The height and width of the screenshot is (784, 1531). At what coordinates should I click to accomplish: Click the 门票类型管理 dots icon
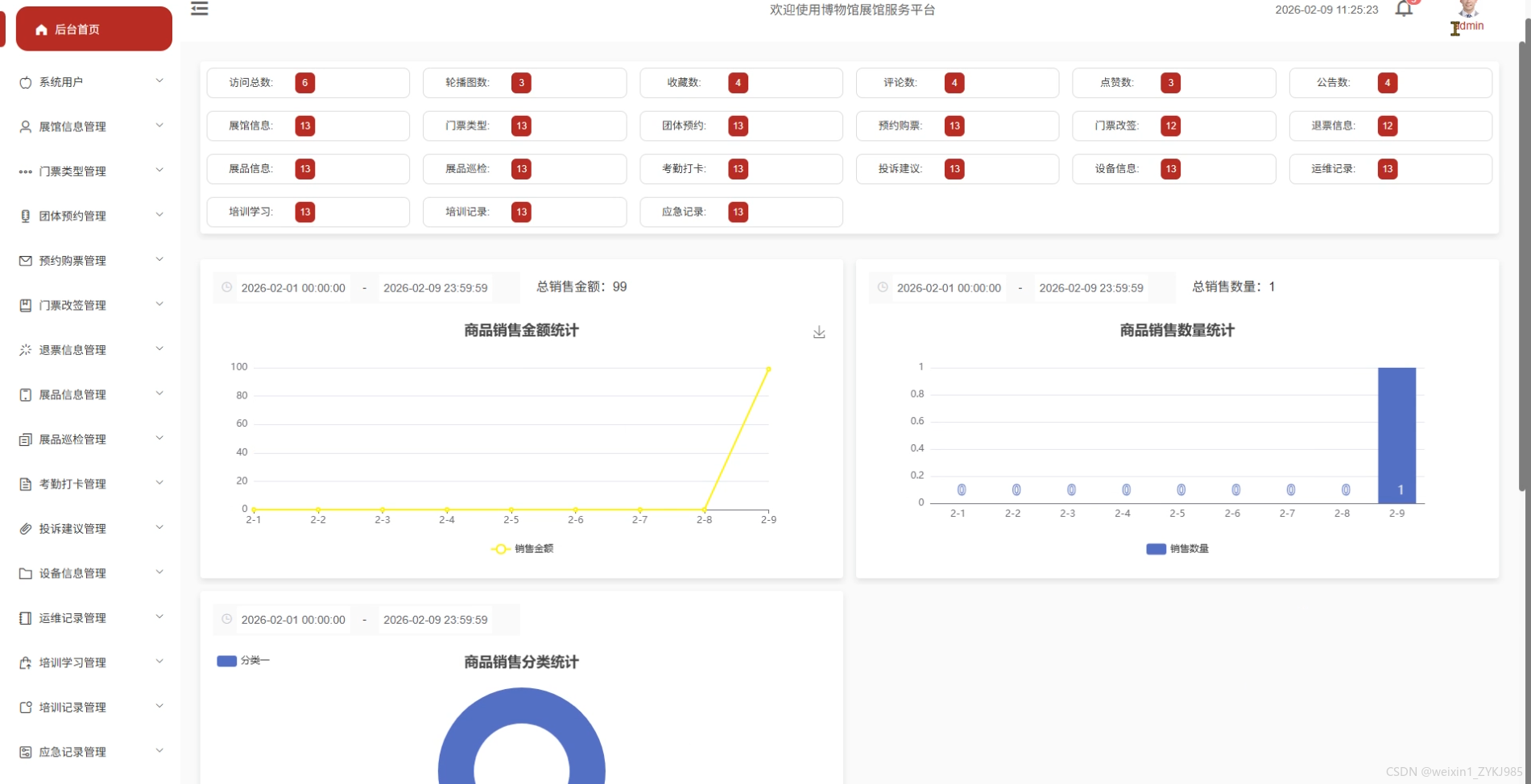(25, 171)
